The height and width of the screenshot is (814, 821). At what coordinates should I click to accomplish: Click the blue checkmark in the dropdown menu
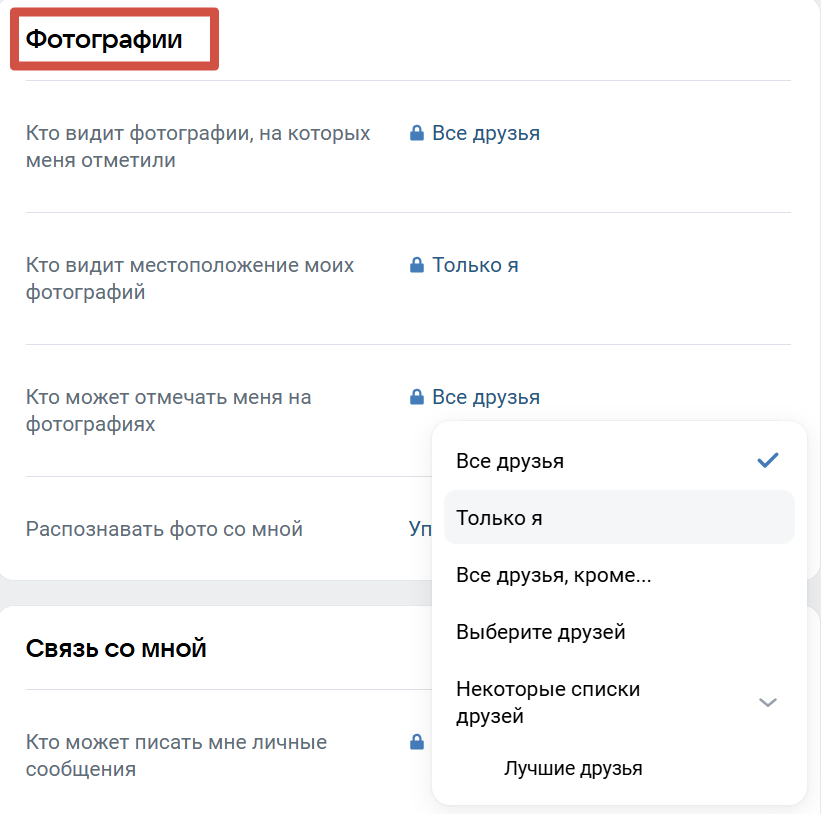767,461
